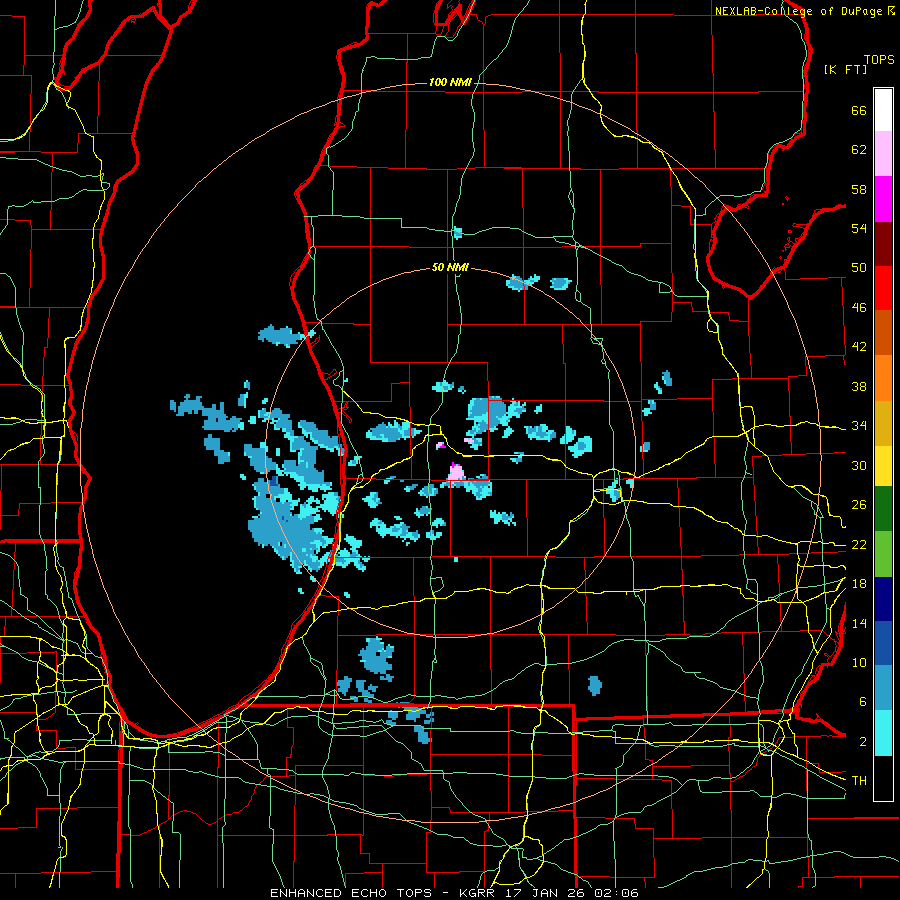Click the 58 legend value
Viewport: 900px width, 900px height.
pyautogui.click(x=859, y=189)
